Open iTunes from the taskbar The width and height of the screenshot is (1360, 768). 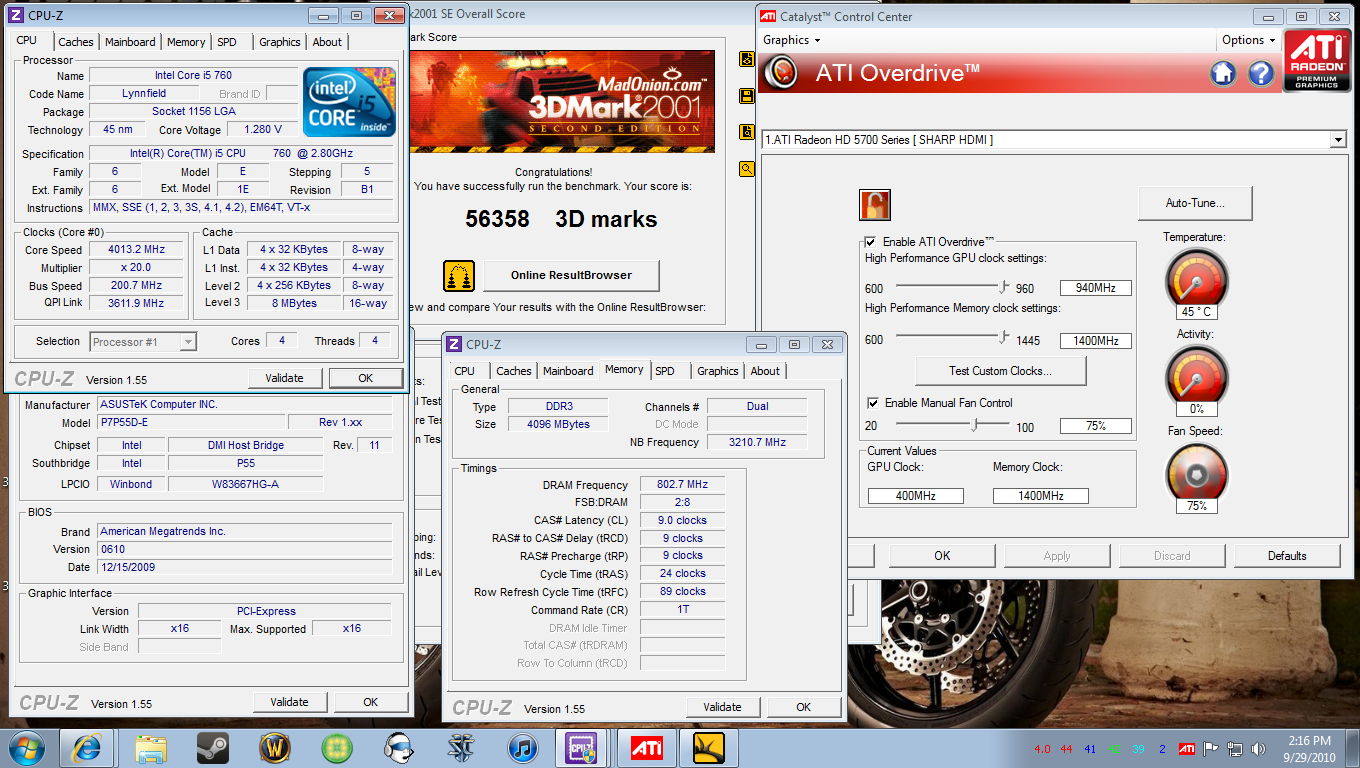point(523,747)
